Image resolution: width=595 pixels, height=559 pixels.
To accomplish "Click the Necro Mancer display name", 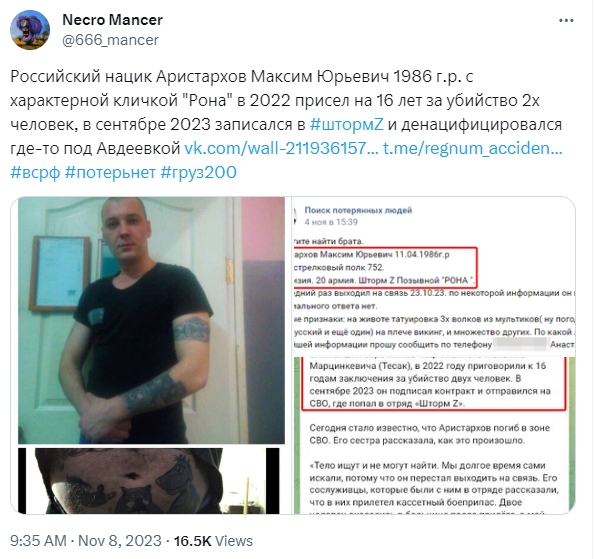I will pos(112,20).
